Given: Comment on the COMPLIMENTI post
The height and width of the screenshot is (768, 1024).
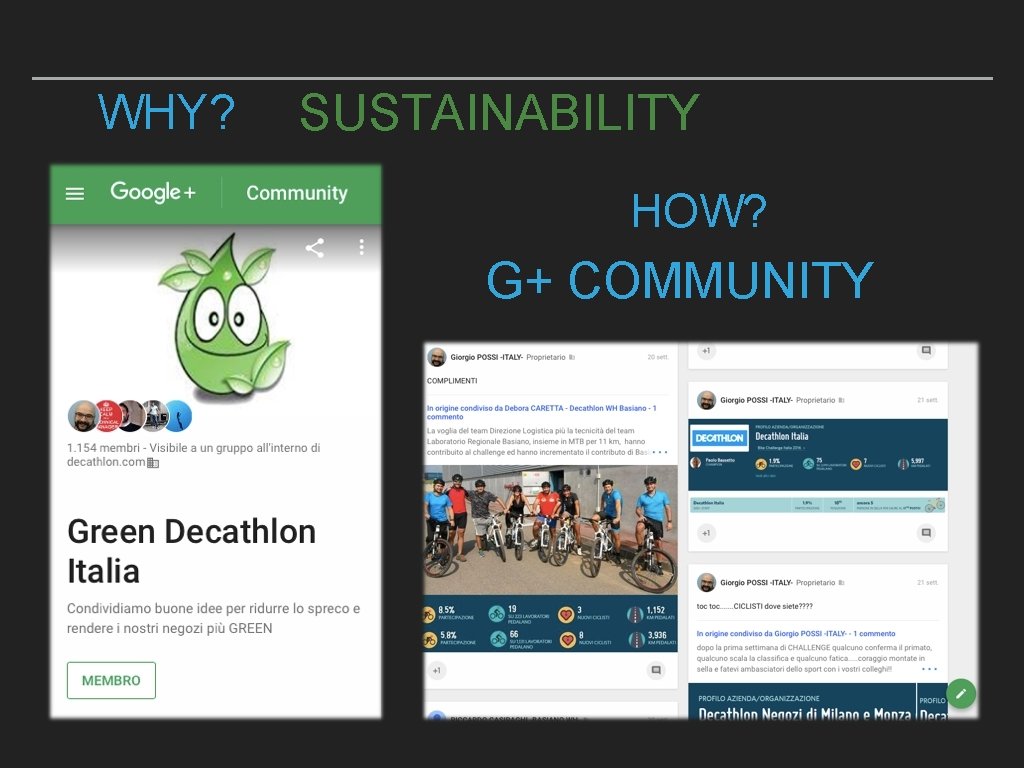Looking at the screenshot, I should [x=656, y=670].
